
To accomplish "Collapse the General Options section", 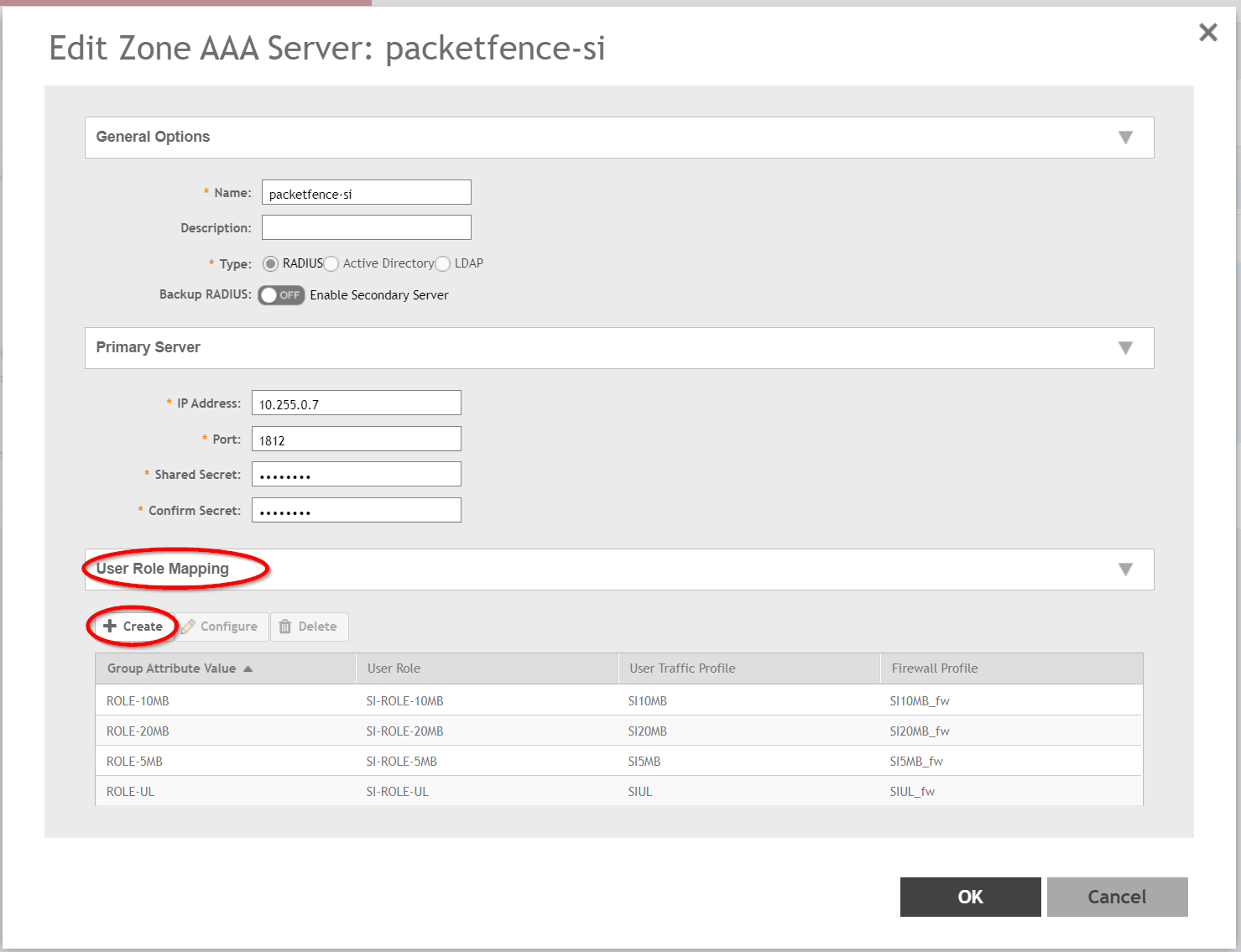I will 1126,137.
